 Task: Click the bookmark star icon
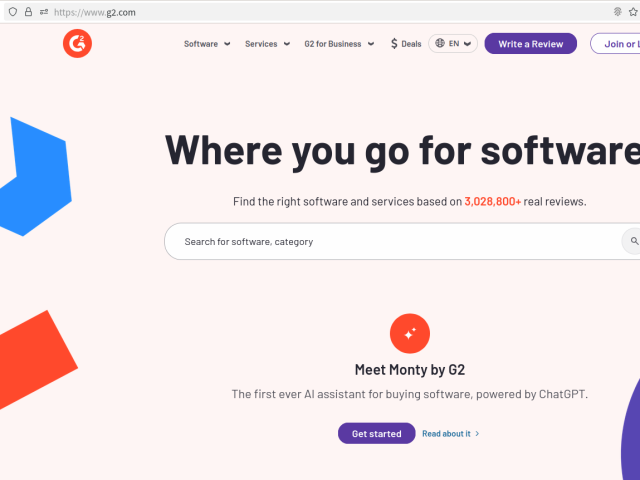click(634, 12)
